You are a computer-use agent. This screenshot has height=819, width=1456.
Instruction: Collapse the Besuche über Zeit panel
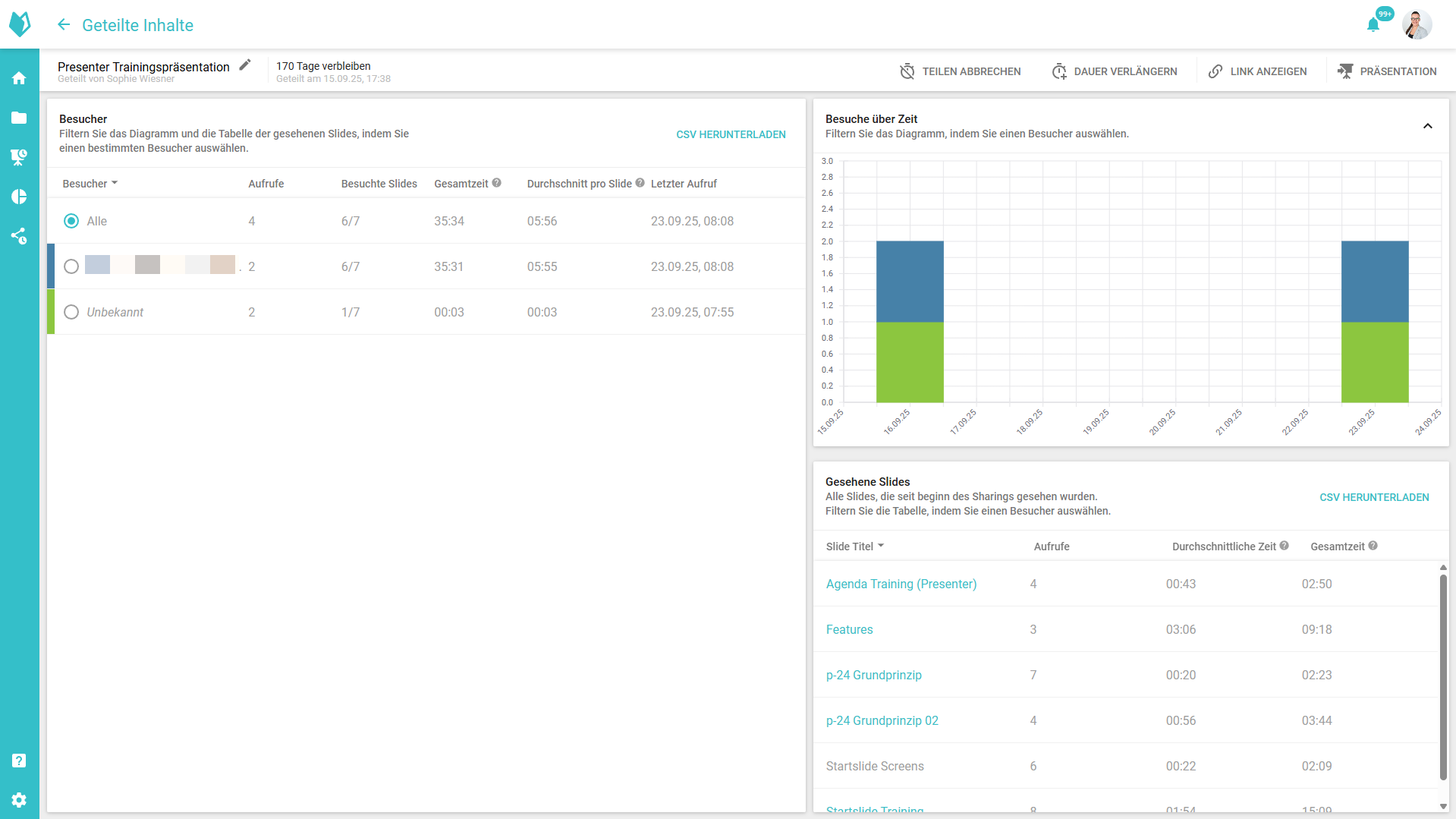coord(1427,126)
